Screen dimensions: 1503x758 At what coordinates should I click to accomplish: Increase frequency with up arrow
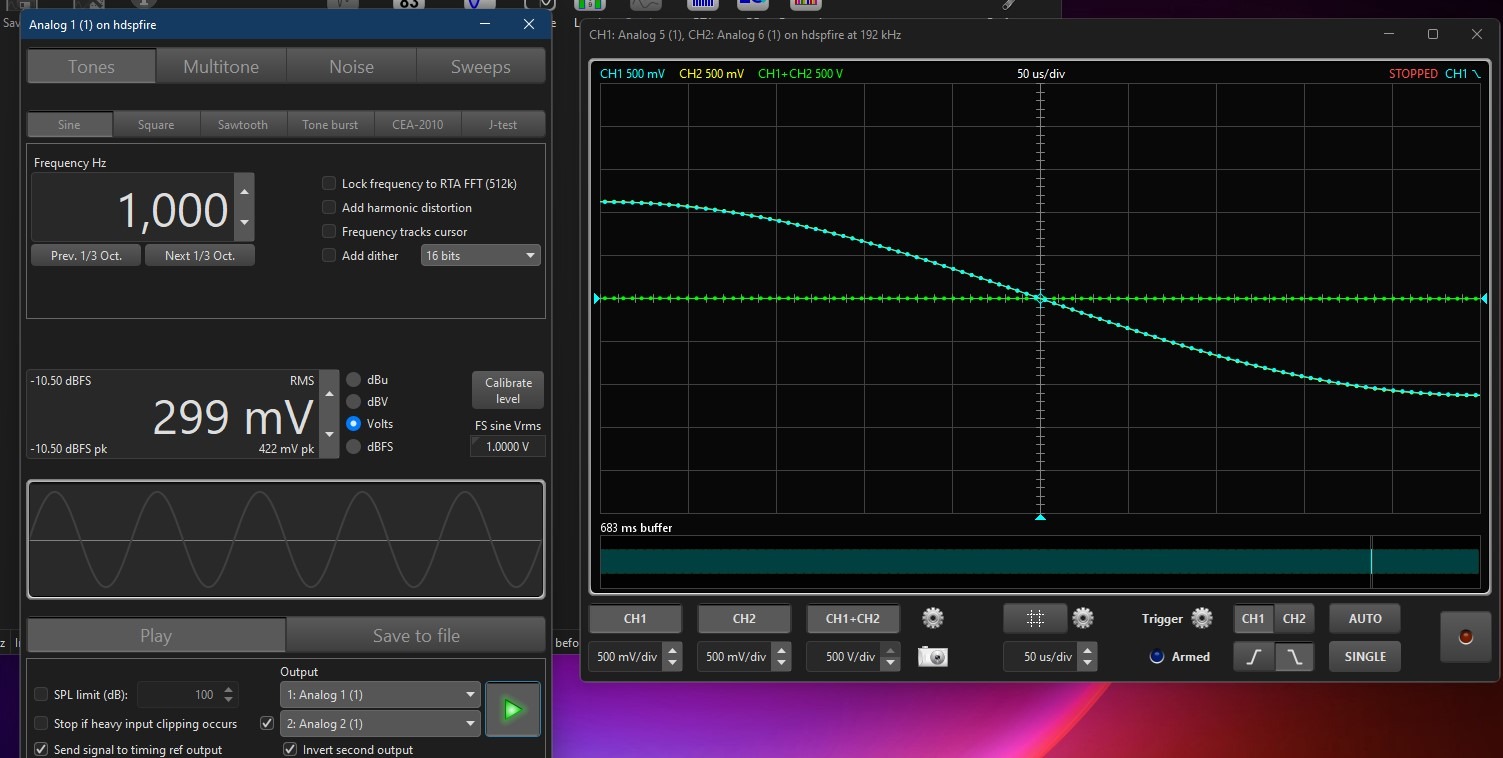pyautogui.click(x=244, y=191)
